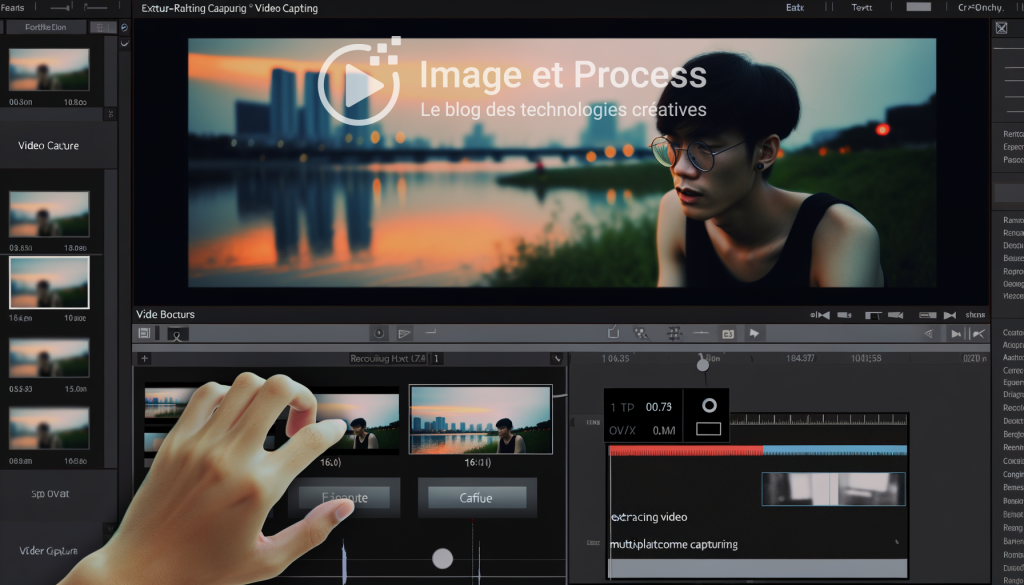Click the skip-to-end icon at toolbar right

956,333
